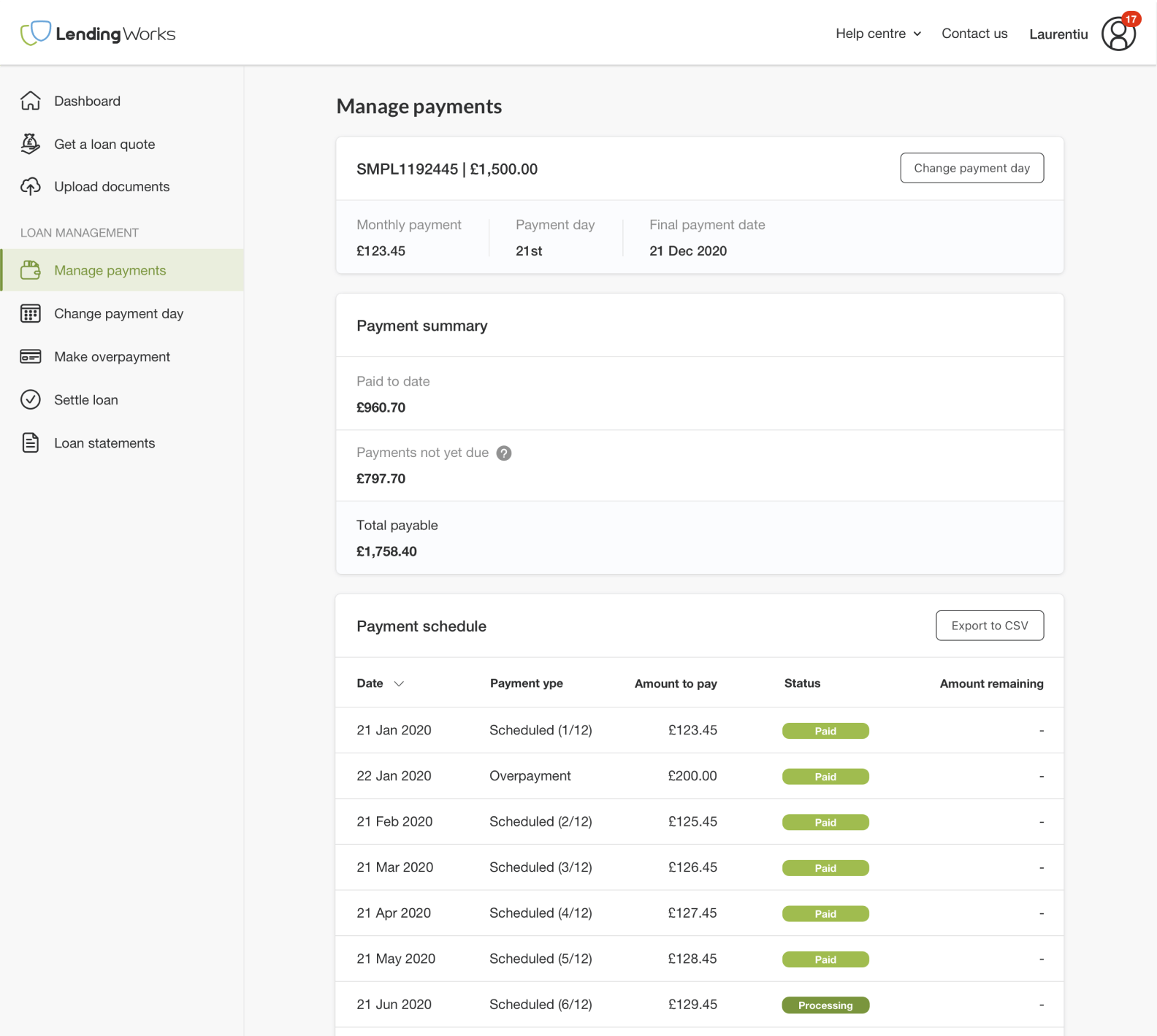Viewport: 1157px width, 1036px height.
Task: Select the 21 Jan 2020 date cell
Action: click(394, 730)
